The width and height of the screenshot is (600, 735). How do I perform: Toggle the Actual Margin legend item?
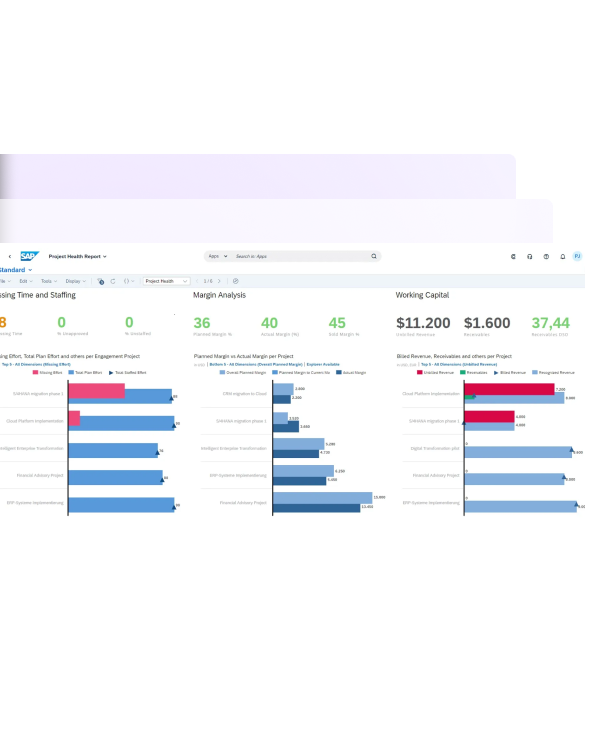coord(351,372)
